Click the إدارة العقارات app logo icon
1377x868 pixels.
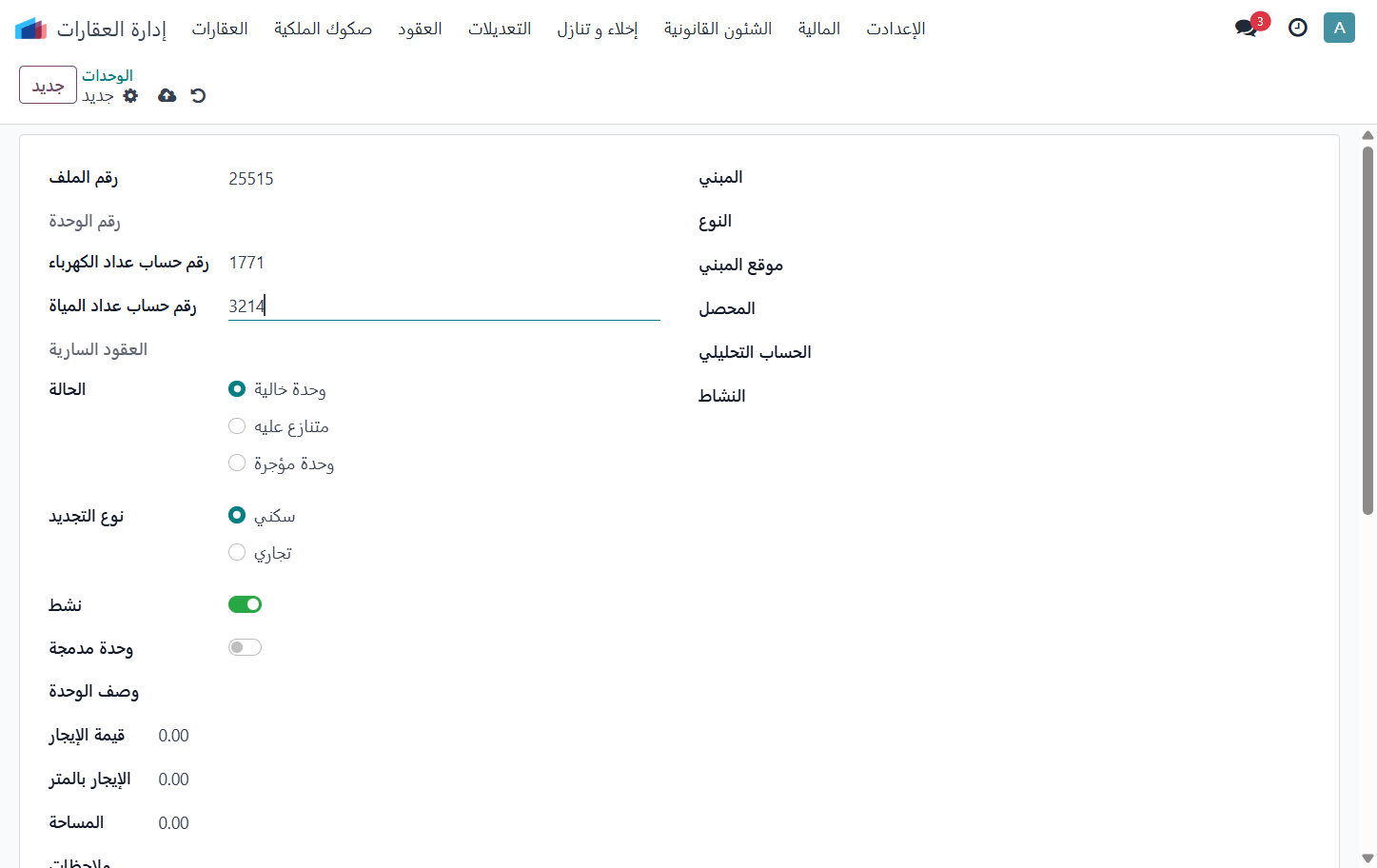pyautogui.click(x=30, y=29)
